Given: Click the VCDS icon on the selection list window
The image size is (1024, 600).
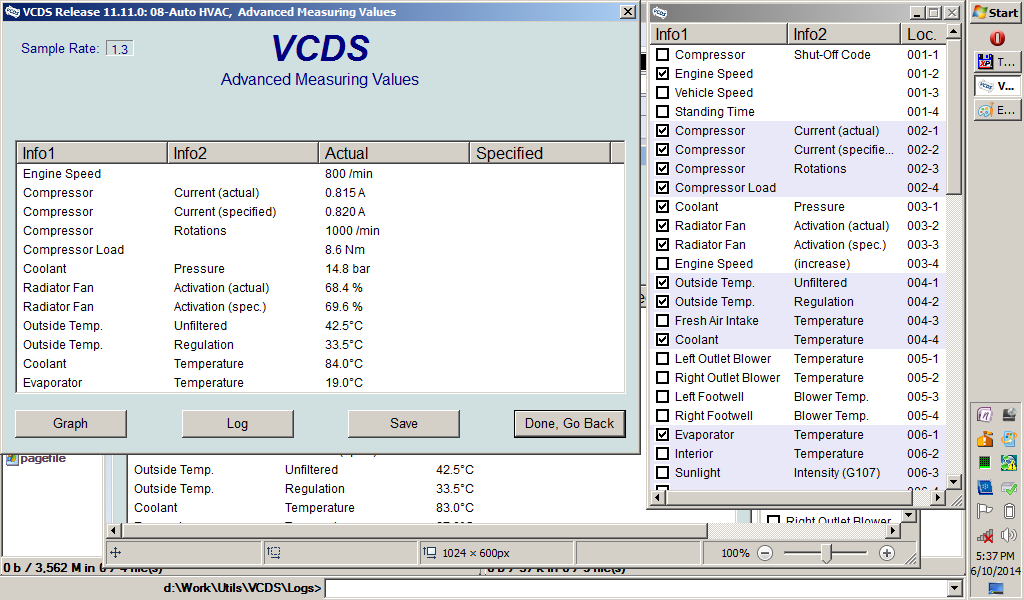Looking at the screenshot, I should 660,12.
